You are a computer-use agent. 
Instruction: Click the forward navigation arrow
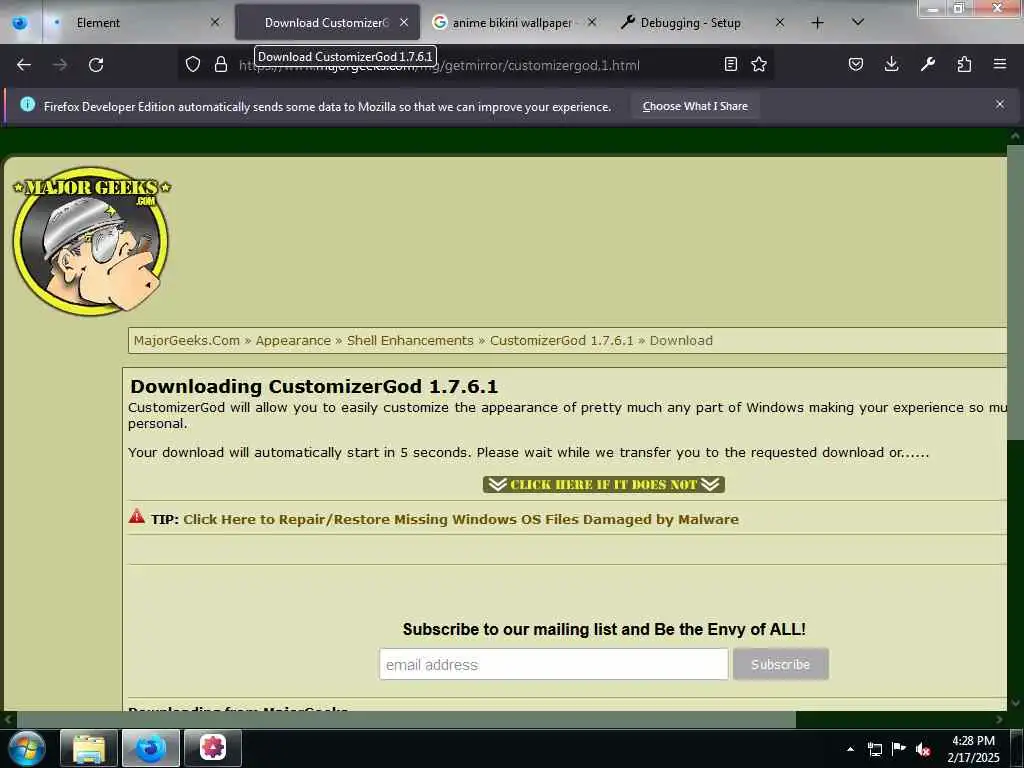60,65
